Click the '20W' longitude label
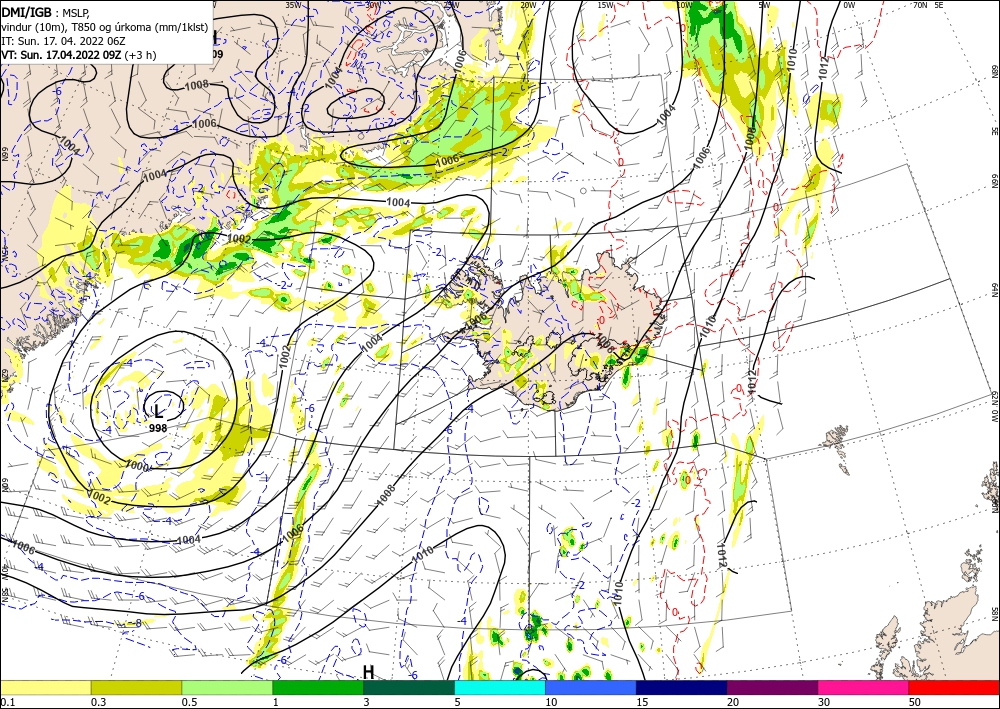 coord(527,5)
